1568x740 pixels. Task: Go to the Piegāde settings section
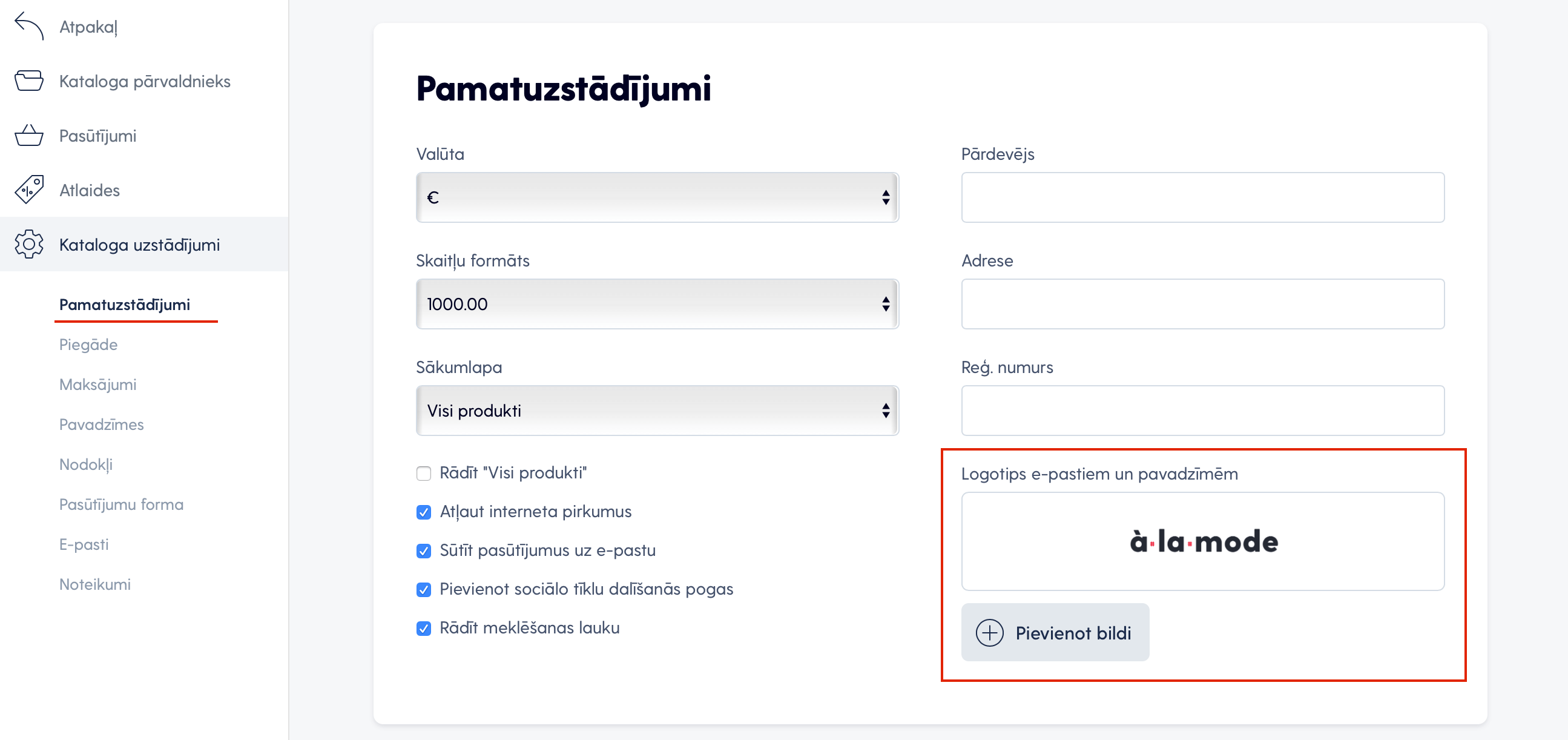88,345
